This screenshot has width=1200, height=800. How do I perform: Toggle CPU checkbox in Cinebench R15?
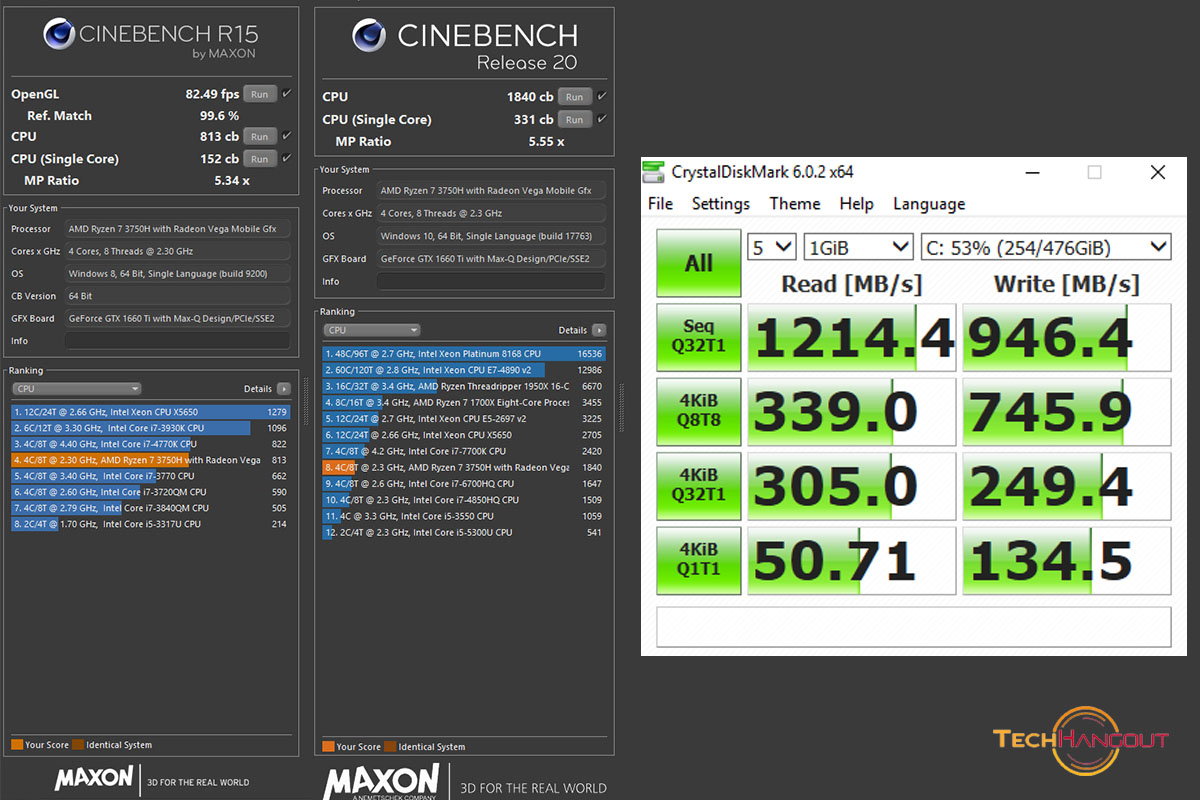click(x=287, y=136)
